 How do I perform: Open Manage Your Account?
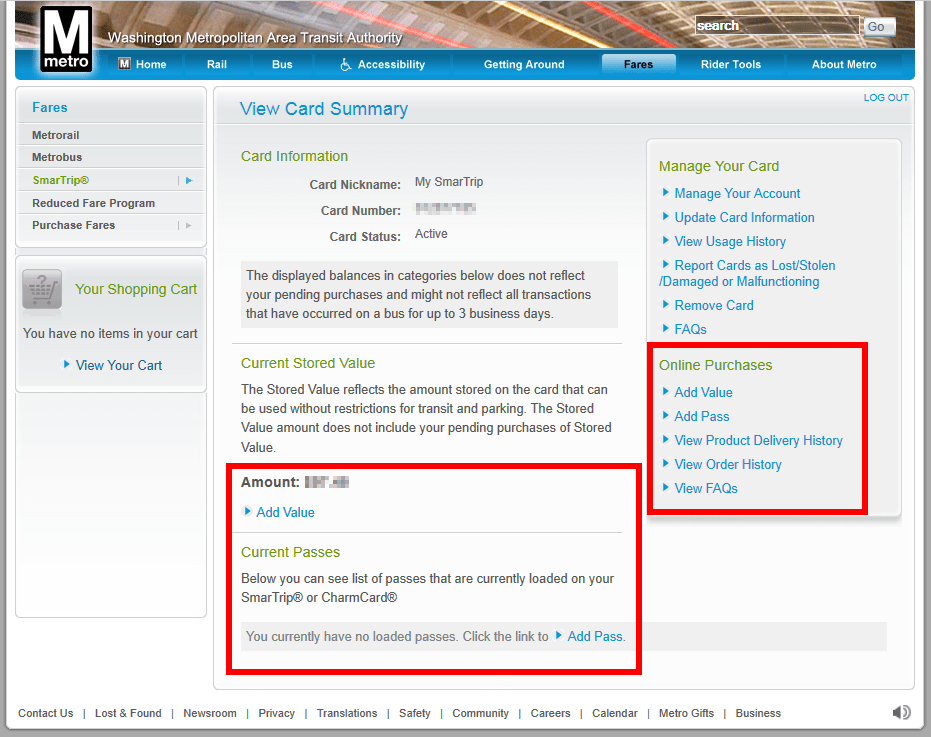click(735, 193)
